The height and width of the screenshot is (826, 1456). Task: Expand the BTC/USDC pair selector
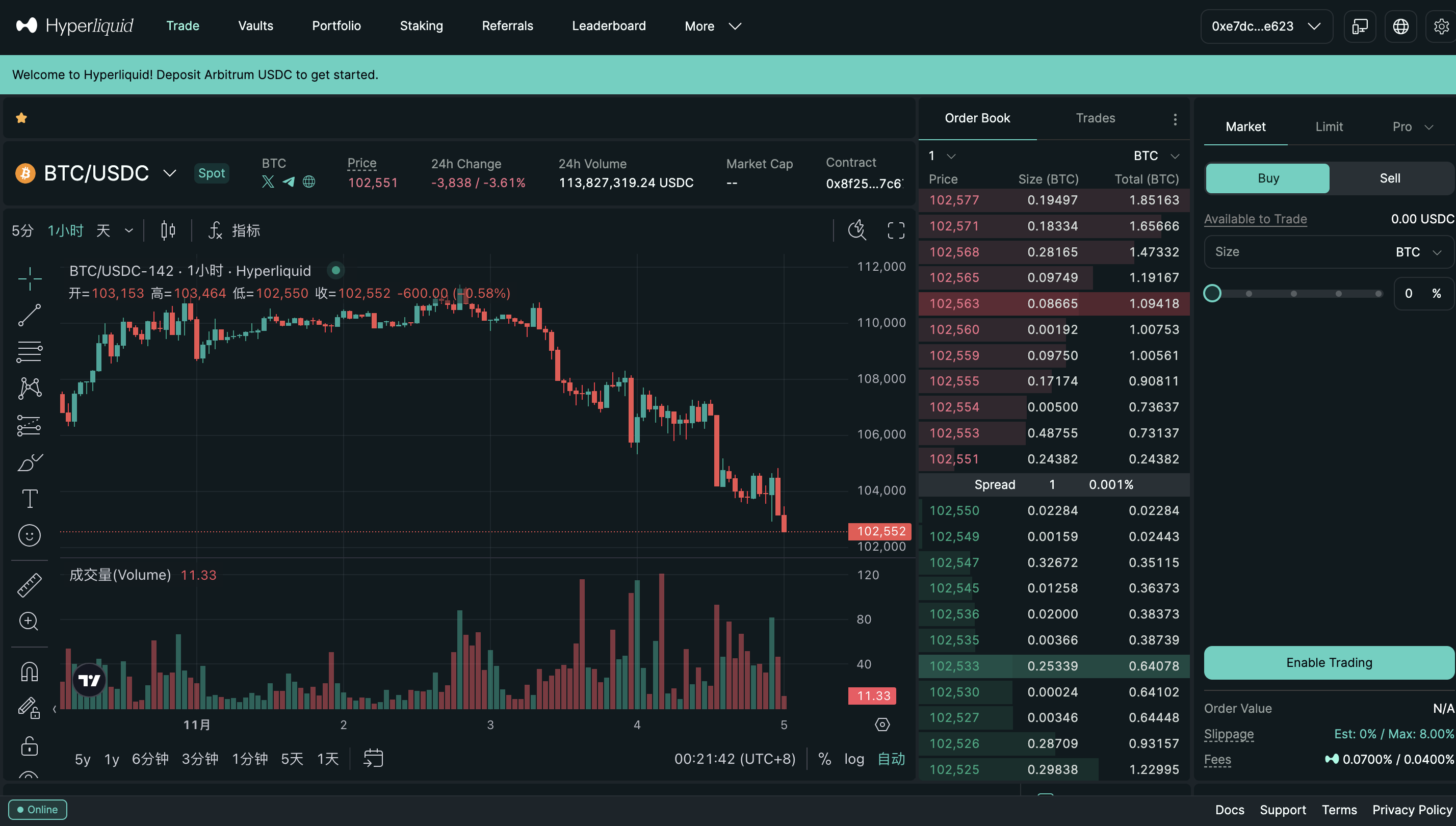point(170,173)
